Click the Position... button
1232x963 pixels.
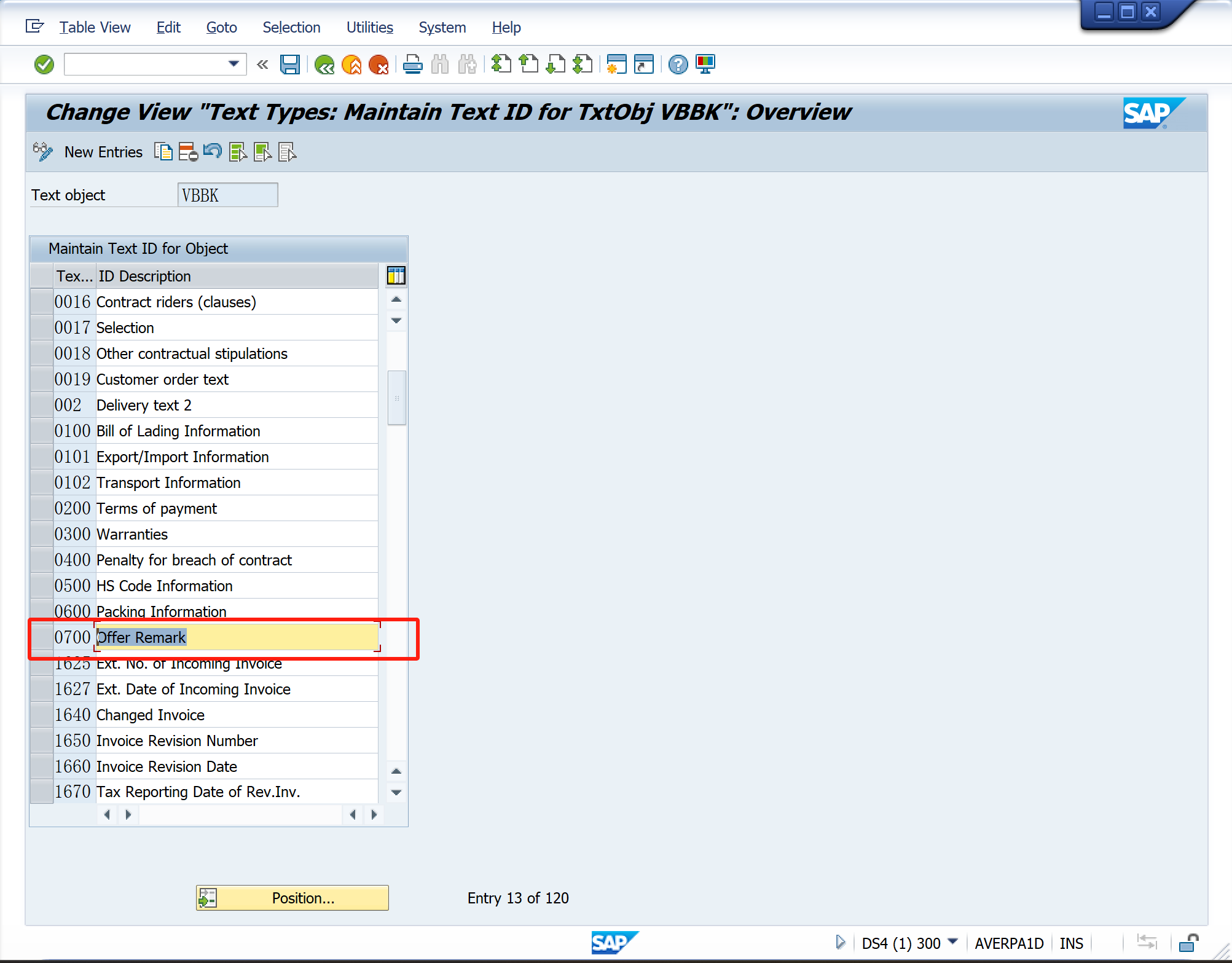292,898
